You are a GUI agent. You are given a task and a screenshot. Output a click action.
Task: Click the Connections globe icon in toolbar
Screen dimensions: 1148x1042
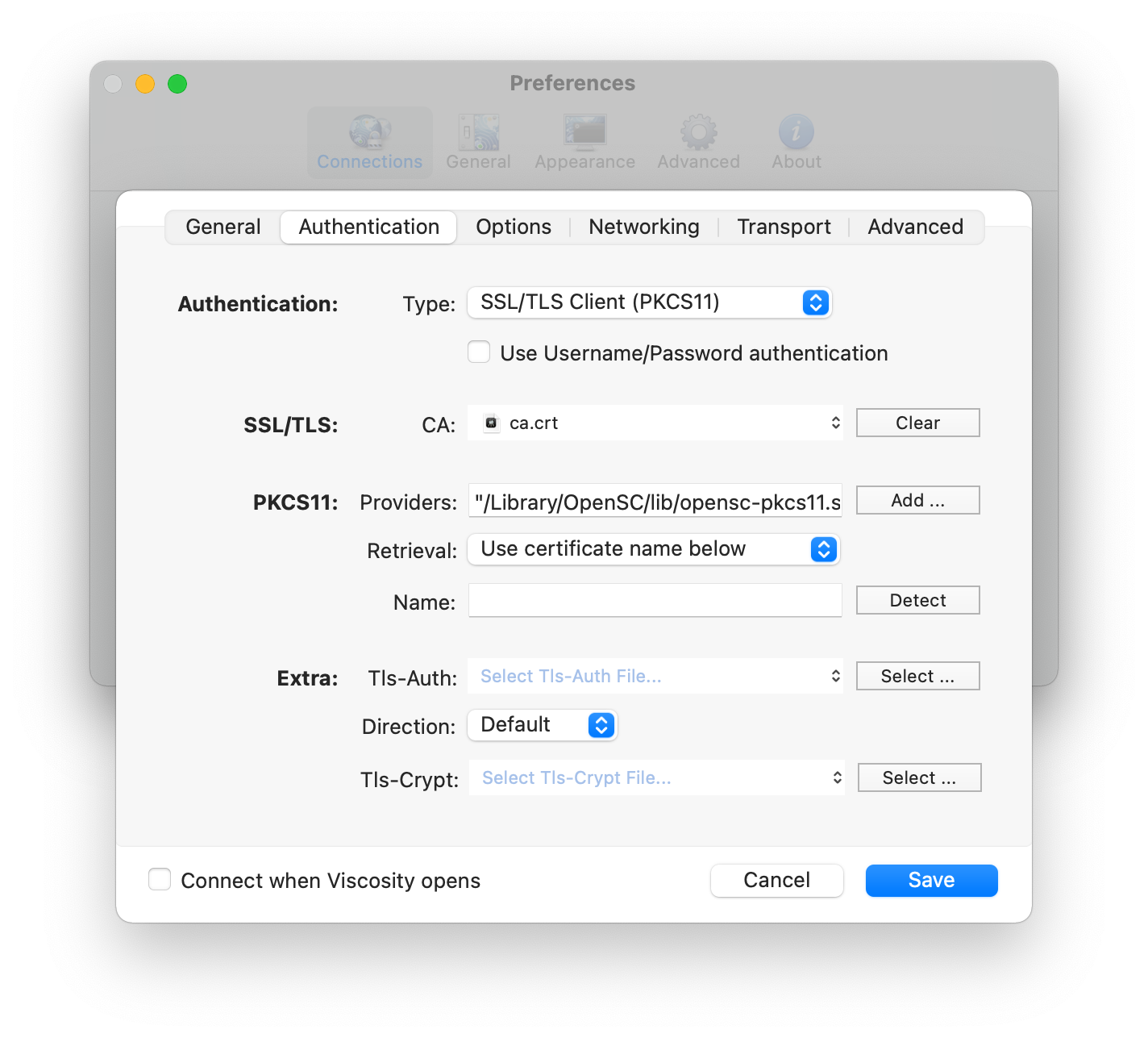[369, 132]
